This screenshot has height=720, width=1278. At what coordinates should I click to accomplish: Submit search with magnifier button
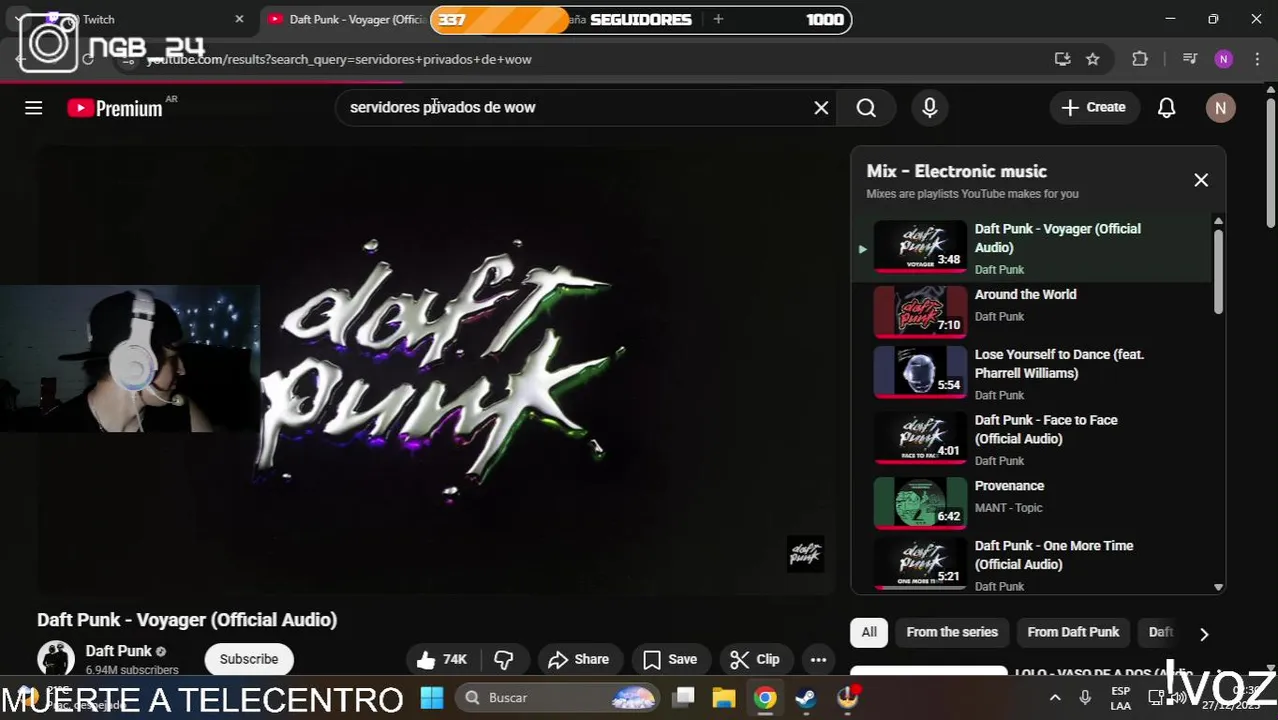pos(866,108)
